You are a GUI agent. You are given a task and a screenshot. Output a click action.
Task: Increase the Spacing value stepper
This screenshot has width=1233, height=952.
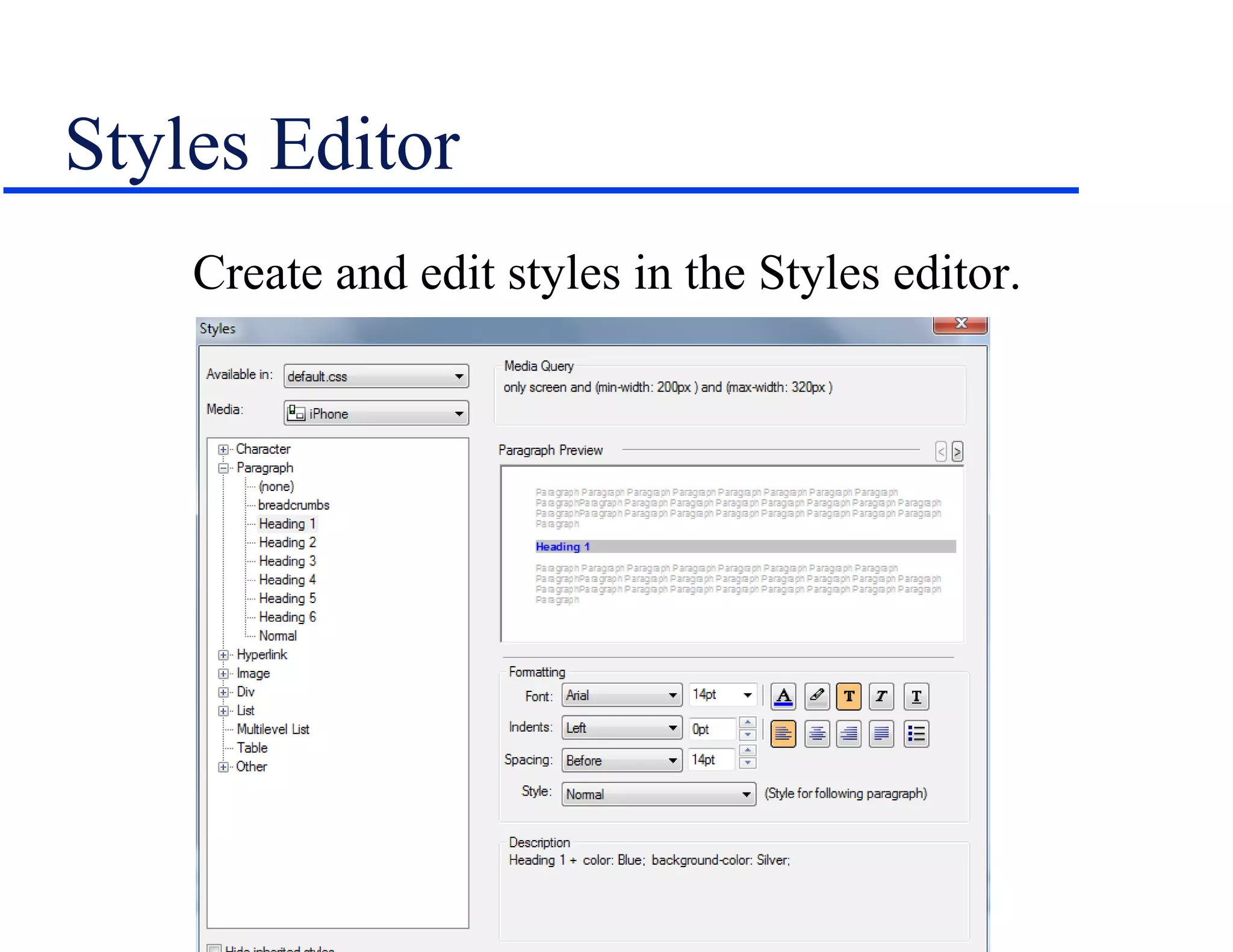click(x=747, y=750)
